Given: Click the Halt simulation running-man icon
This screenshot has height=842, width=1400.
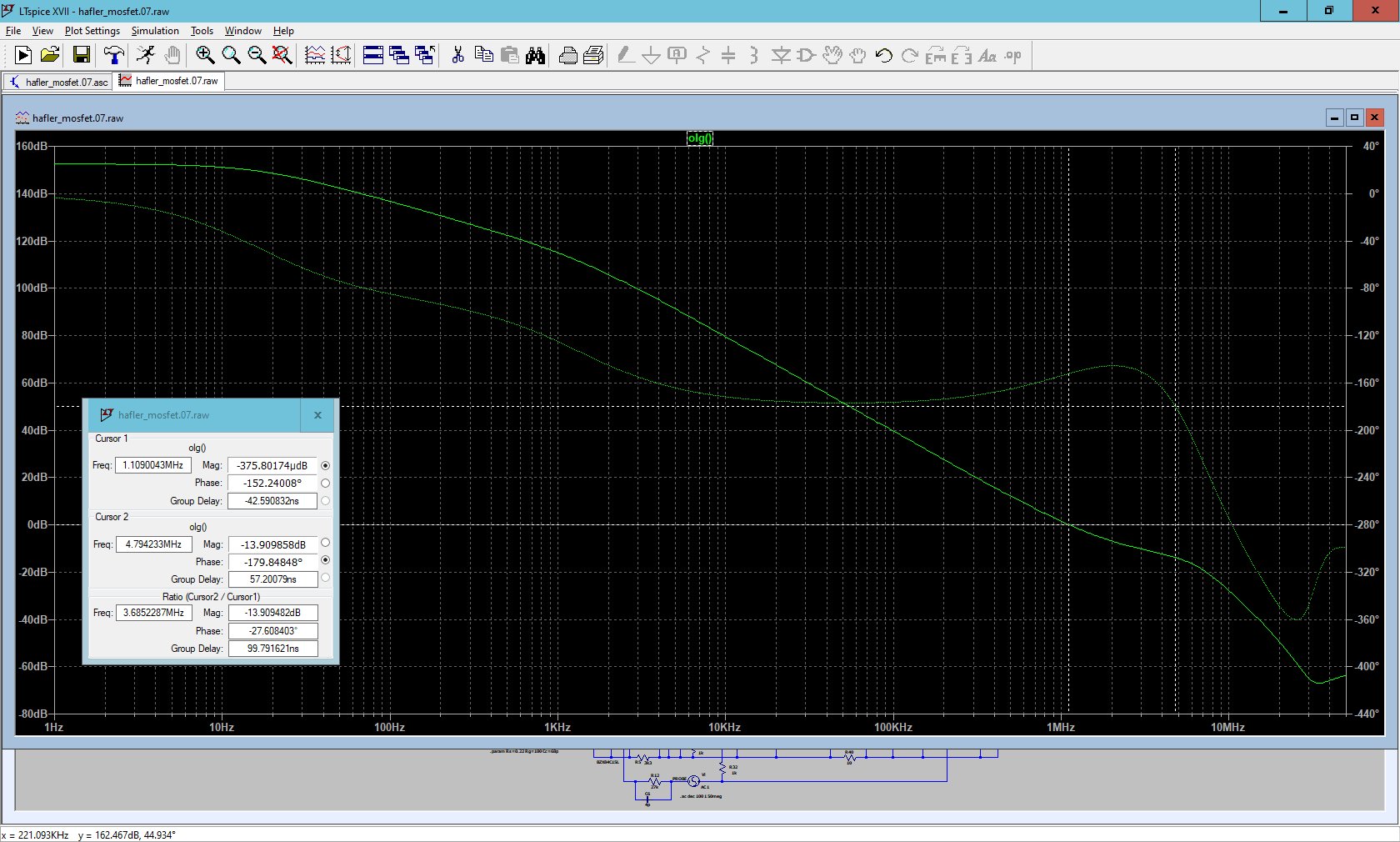Looking at the screenshot, I should tap(146, 55).
